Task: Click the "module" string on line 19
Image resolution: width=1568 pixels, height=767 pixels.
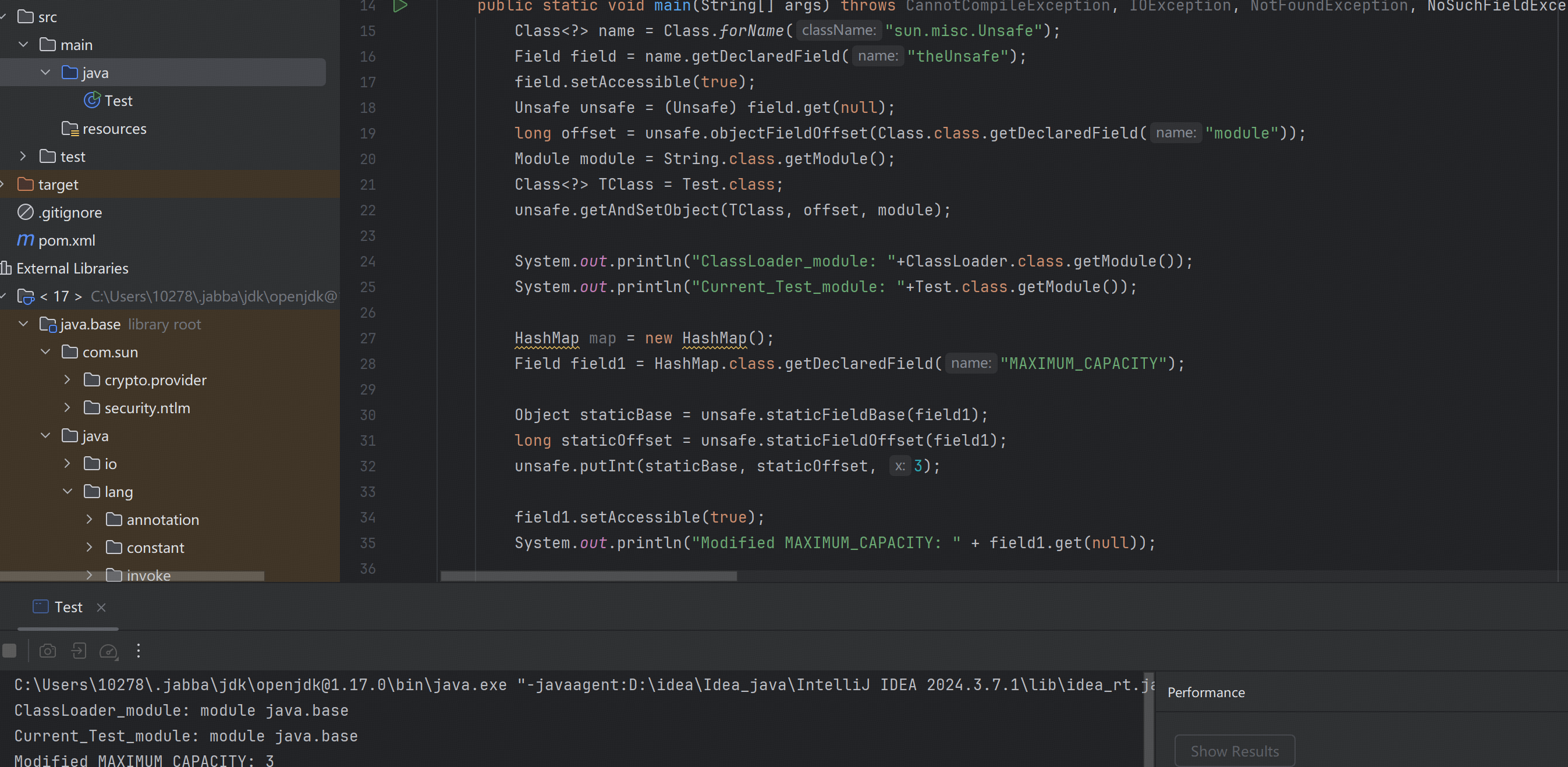Action: (x=1241, y=133)
